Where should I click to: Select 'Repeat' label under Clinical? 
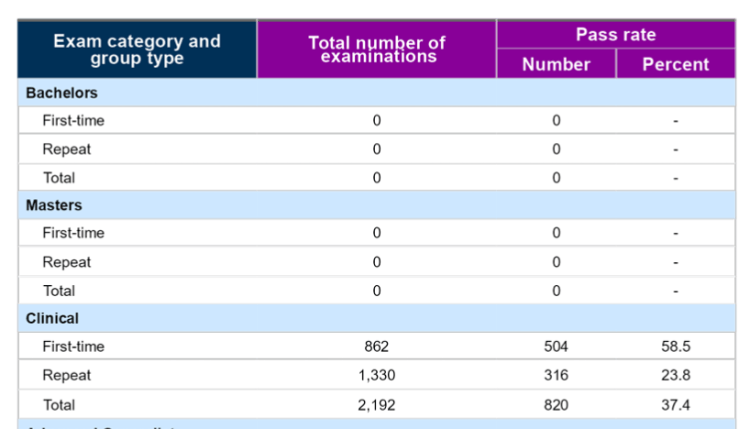(x=66, y=375)
